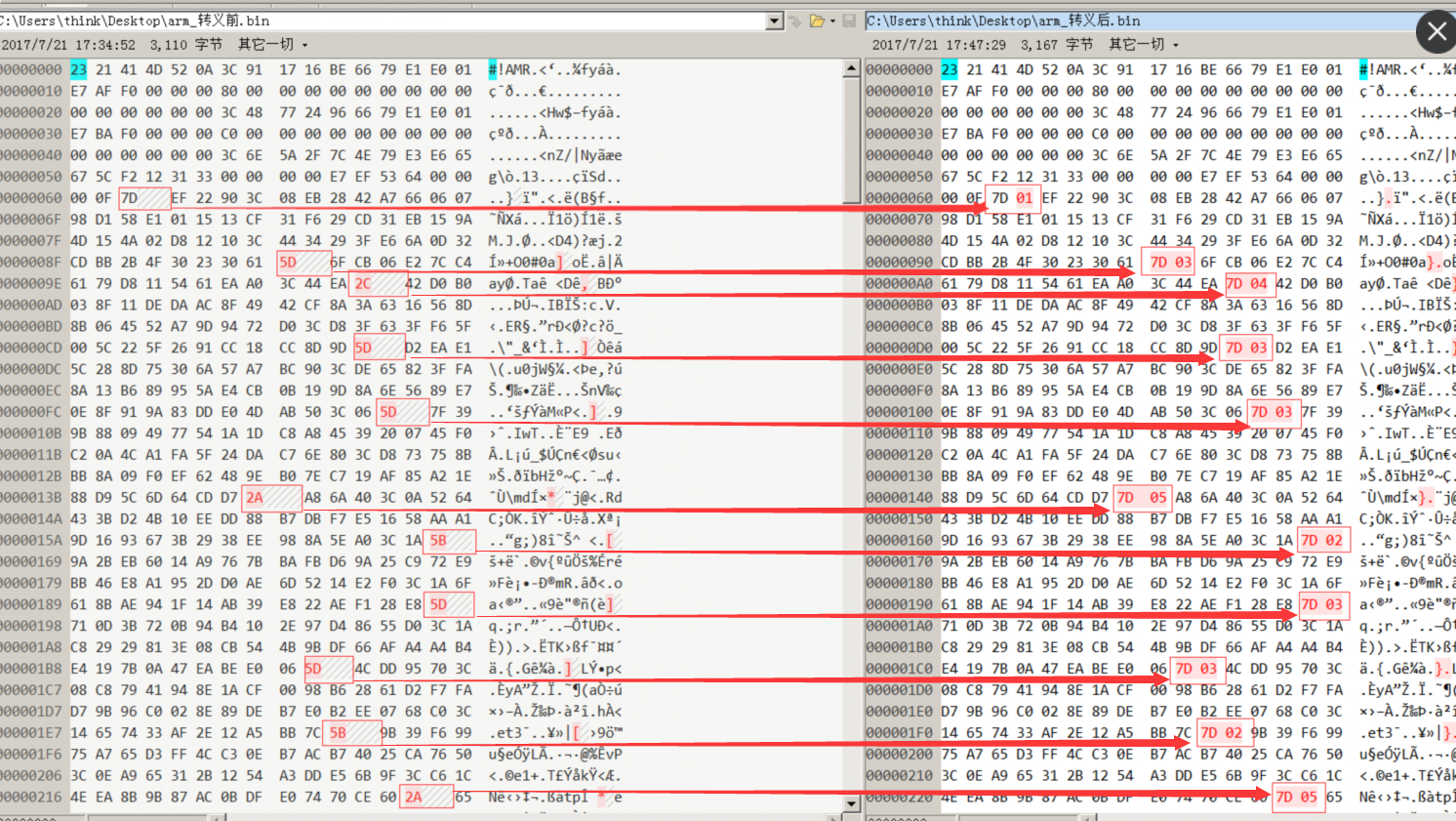This screenshot has height=821, width=1456.
Task: Select highlighted 2C byte in left row 0000009E
Action: click(x=363, y=283)
